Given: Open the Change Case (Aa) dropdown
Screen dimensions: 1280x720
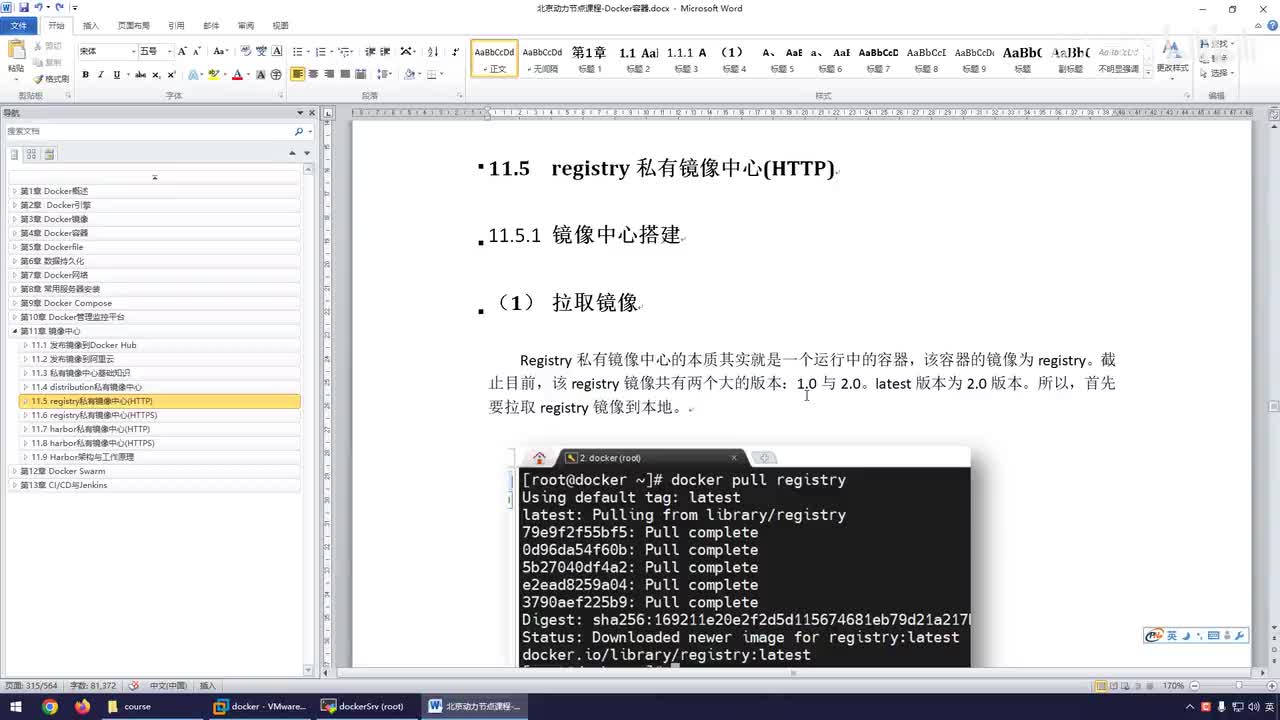Looking at the screenshot, I should point(229,51).
